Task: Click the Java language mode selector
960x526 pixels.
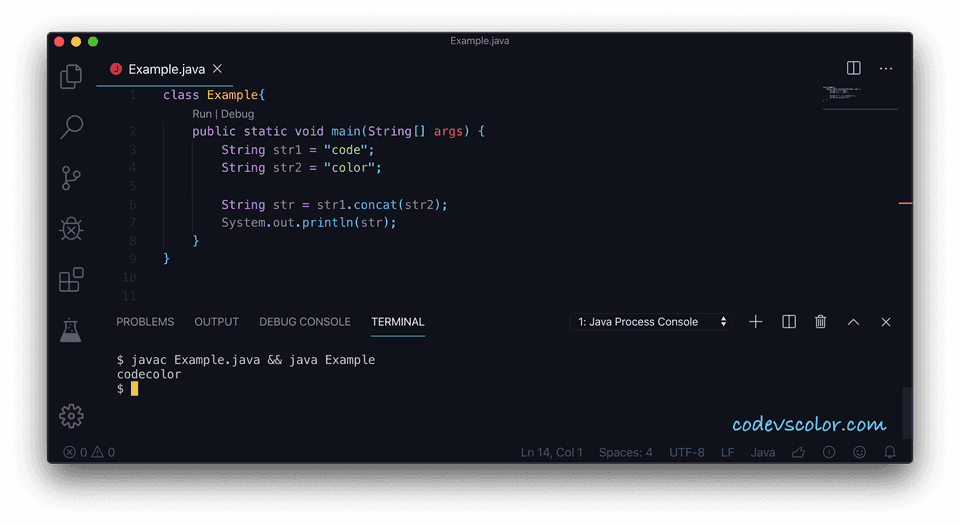Action: (763, 452)
